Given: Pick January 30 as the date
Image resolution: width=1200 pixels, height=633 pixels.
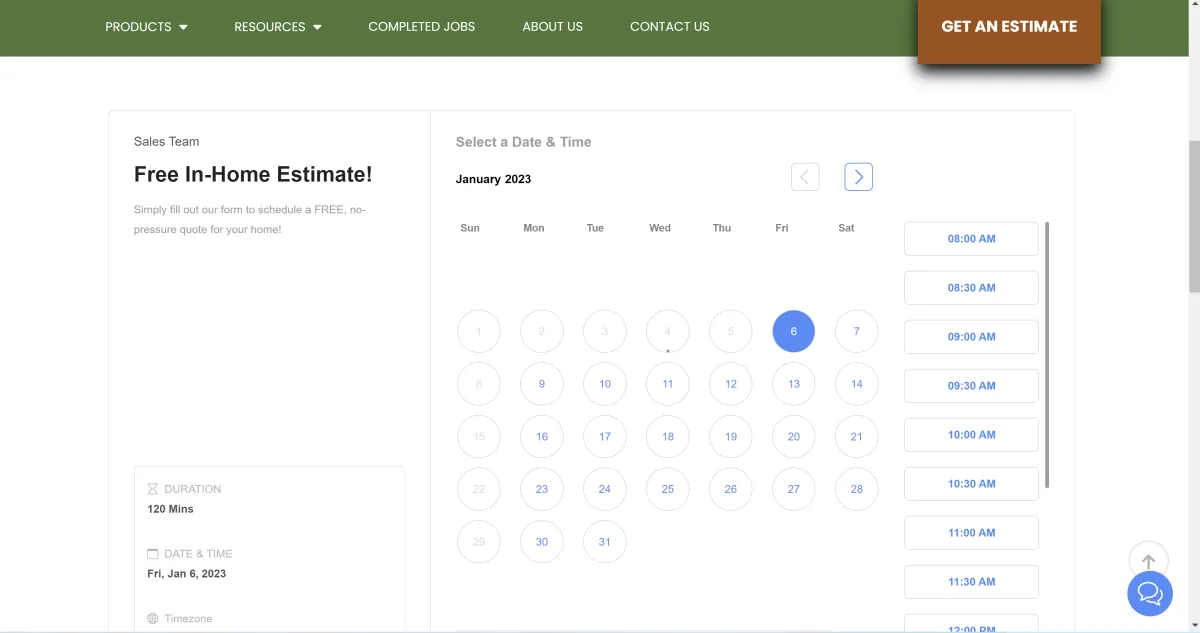Looking at the screenshot, I should click(542, 542).
